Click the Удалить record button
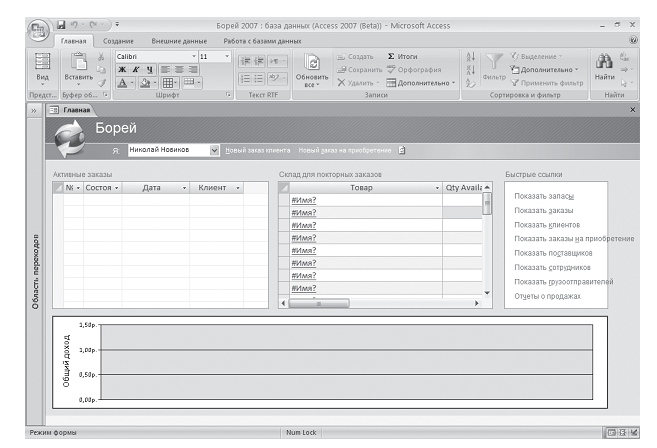 click(357, 83)
